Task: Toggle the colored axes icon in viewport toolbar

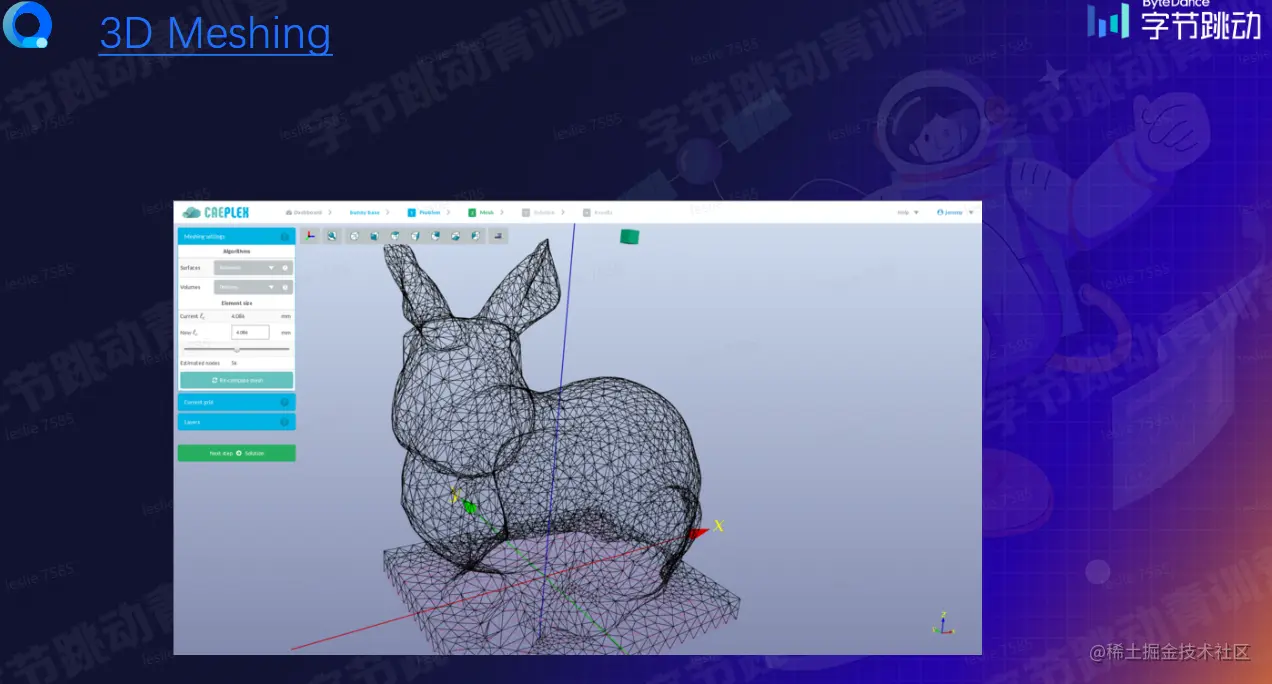Action: click(311, 236)
